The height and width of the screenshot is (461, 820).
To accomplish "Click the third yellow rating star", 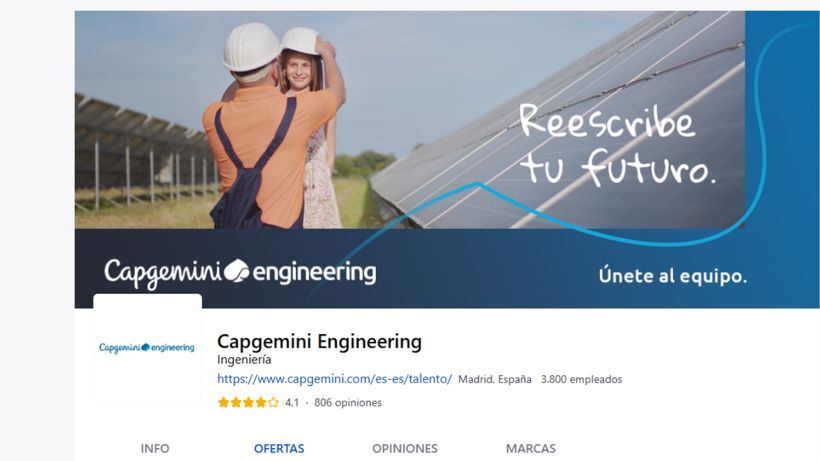I will (248, 402).
